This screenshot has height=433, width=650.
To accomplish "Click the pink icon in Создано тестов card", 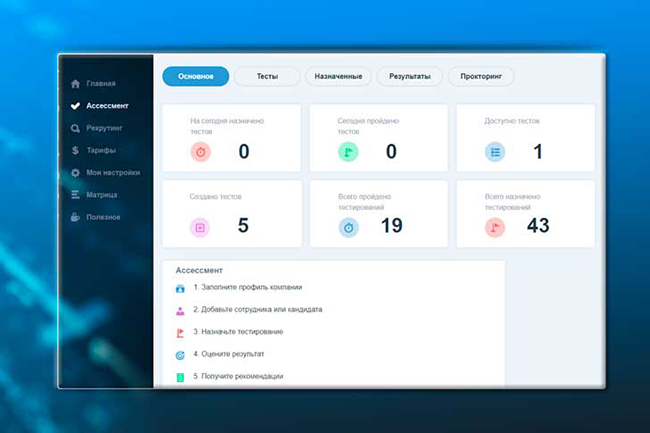I will (x=200, y=227).
